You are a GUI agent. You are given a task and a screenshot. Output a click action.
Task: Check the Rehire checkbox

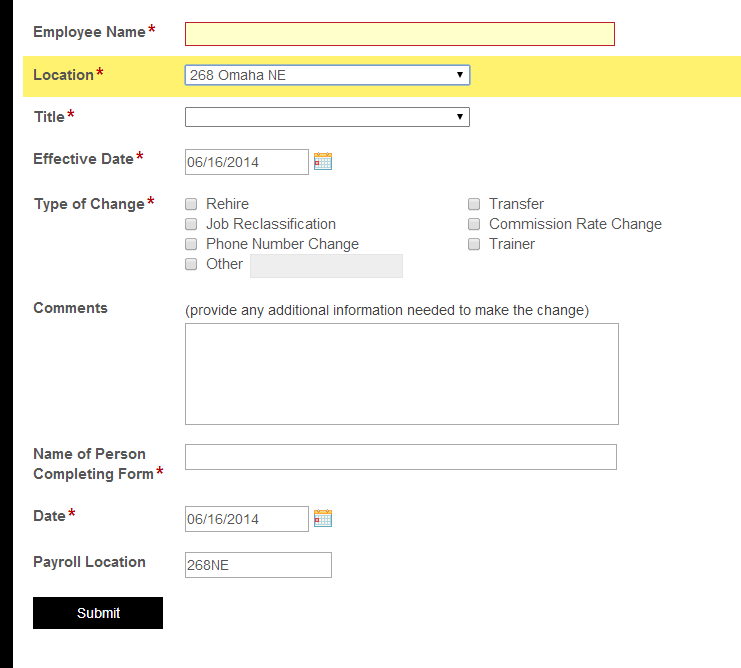pos(191,204)
